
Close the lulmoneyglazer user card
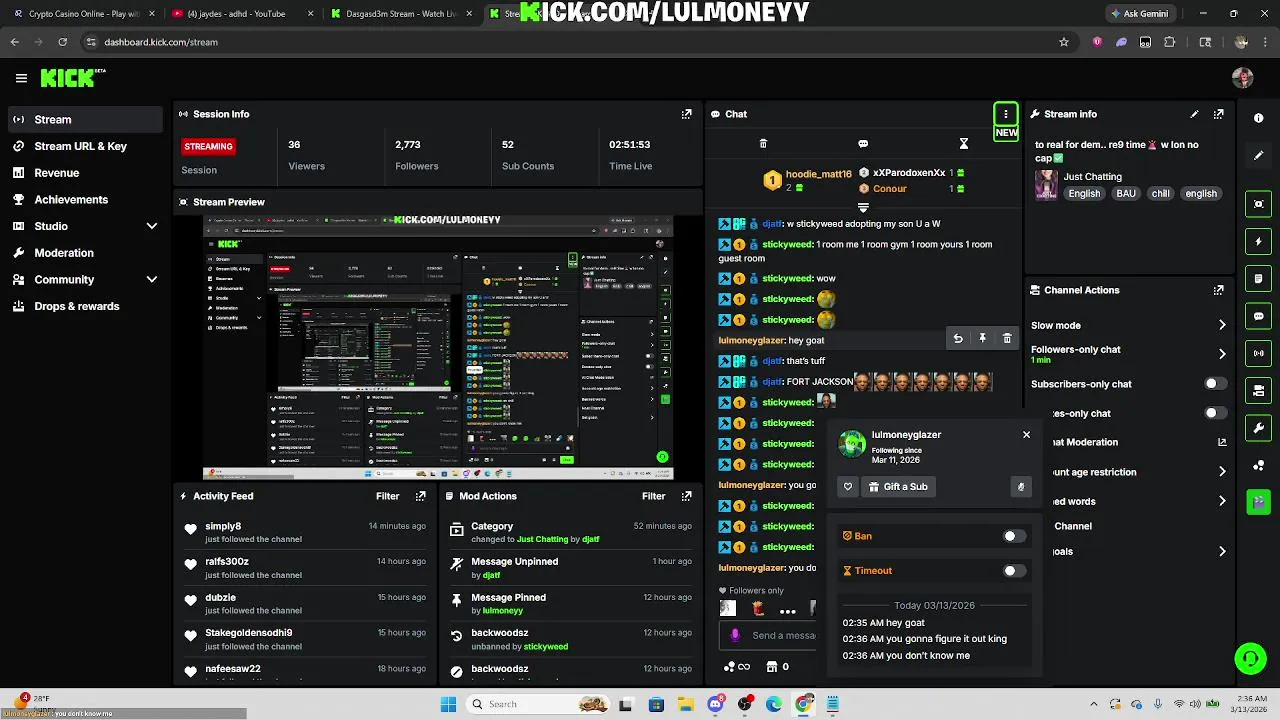[x=1026, y=435]
